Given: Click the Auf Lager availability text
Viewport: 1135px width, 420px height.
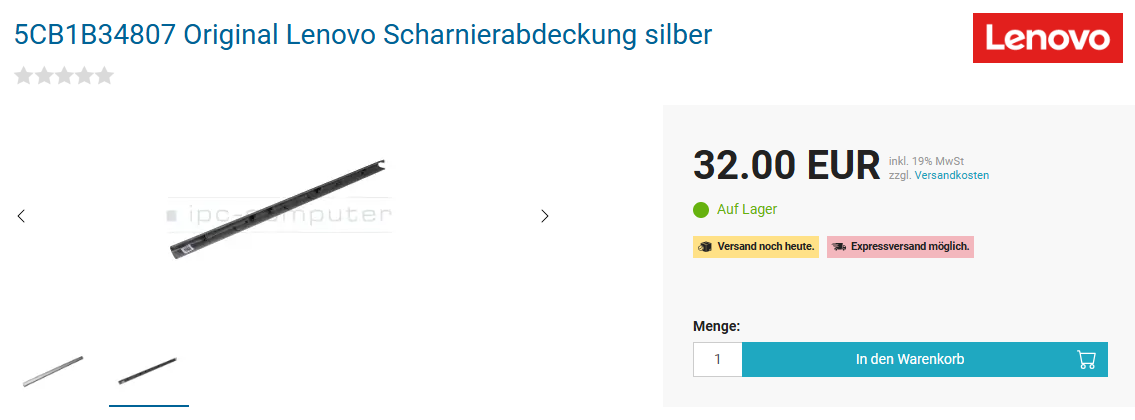Looking at the screenshot, I should coord(747,210).
